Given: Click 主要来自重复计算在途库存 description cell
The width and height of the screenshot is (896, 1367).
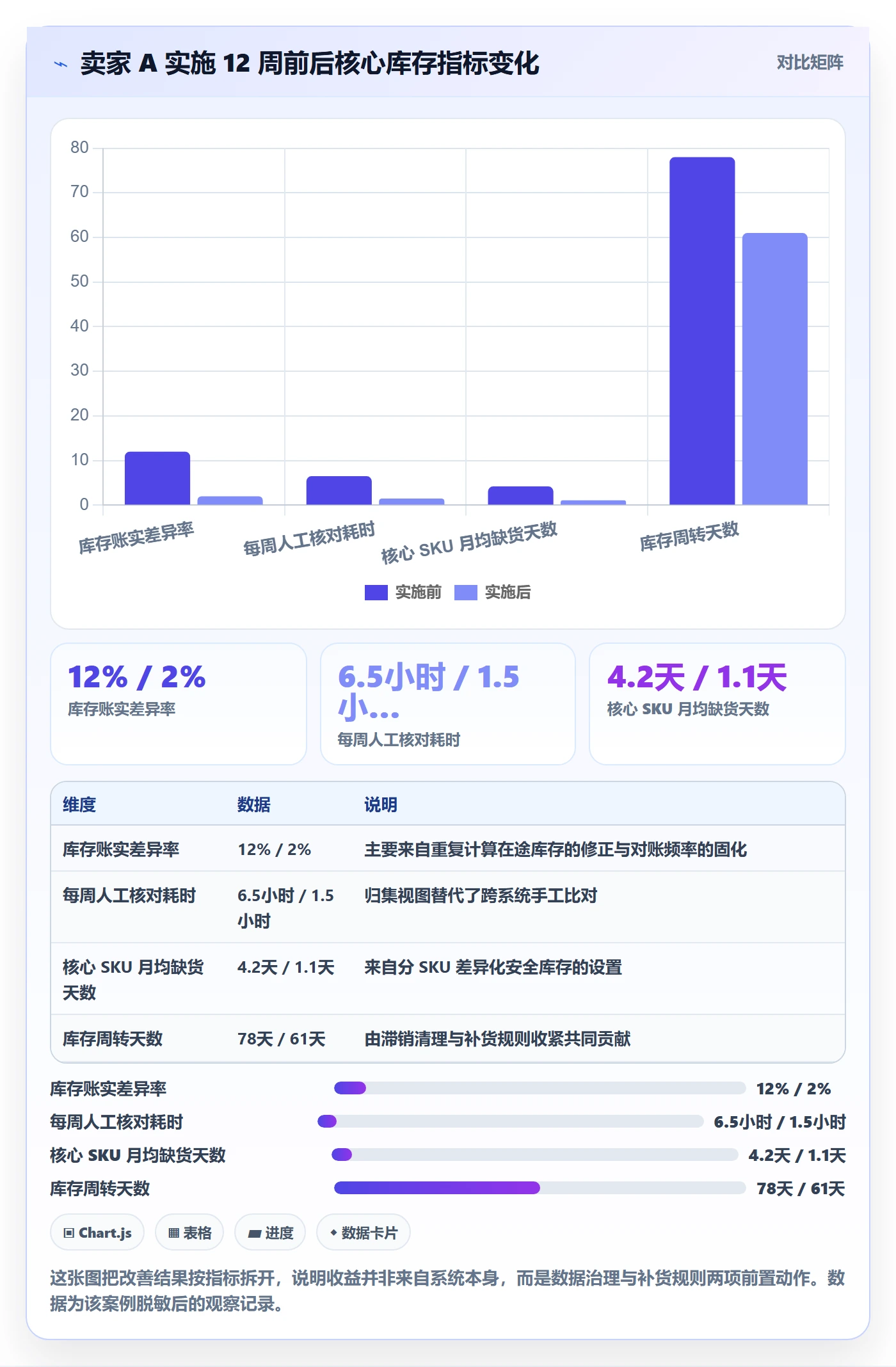Looking at the screenshot, I should point(556,849).
